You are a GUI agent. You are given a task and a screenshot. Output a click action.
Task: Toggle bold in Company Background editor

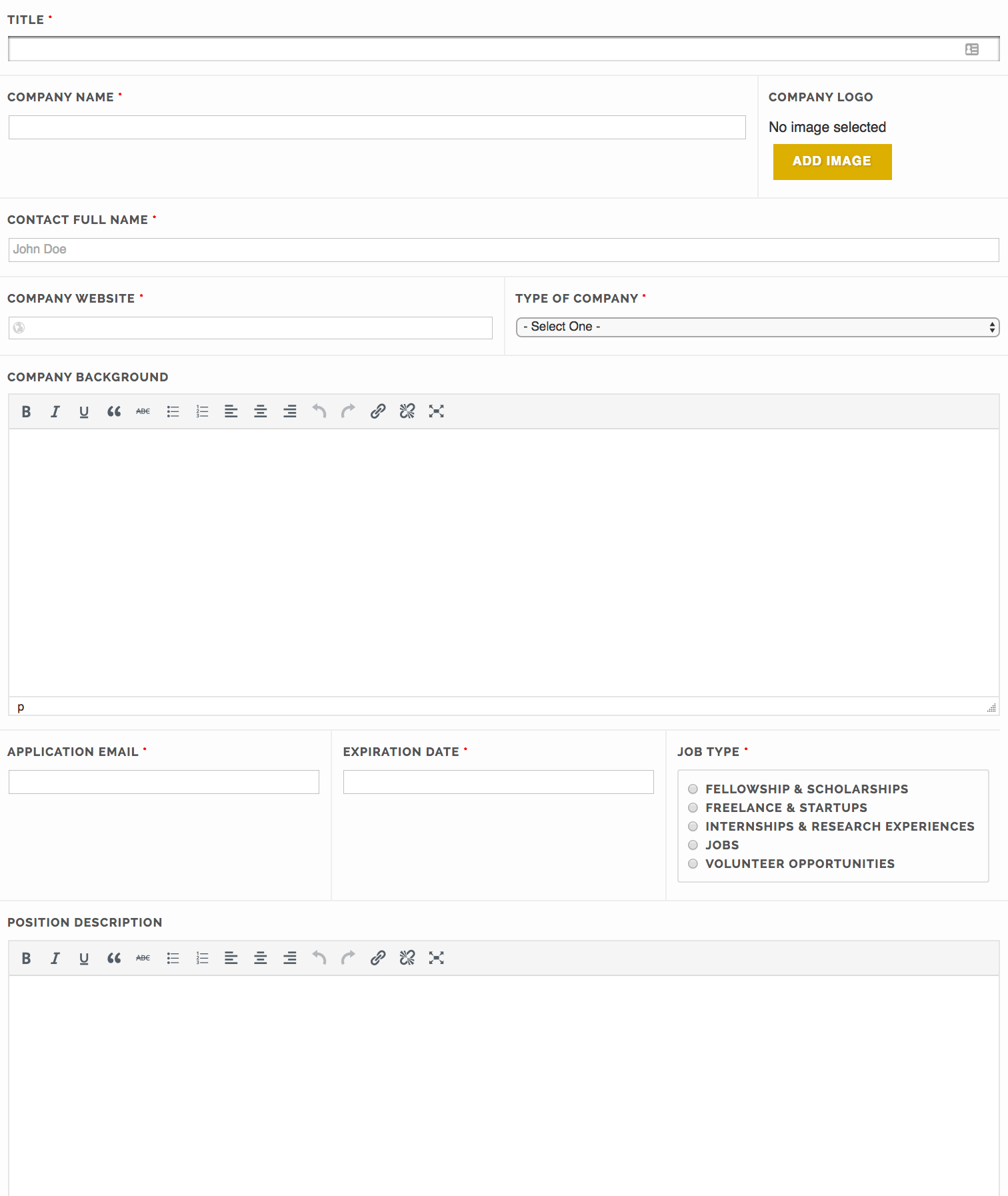point(26,411)
